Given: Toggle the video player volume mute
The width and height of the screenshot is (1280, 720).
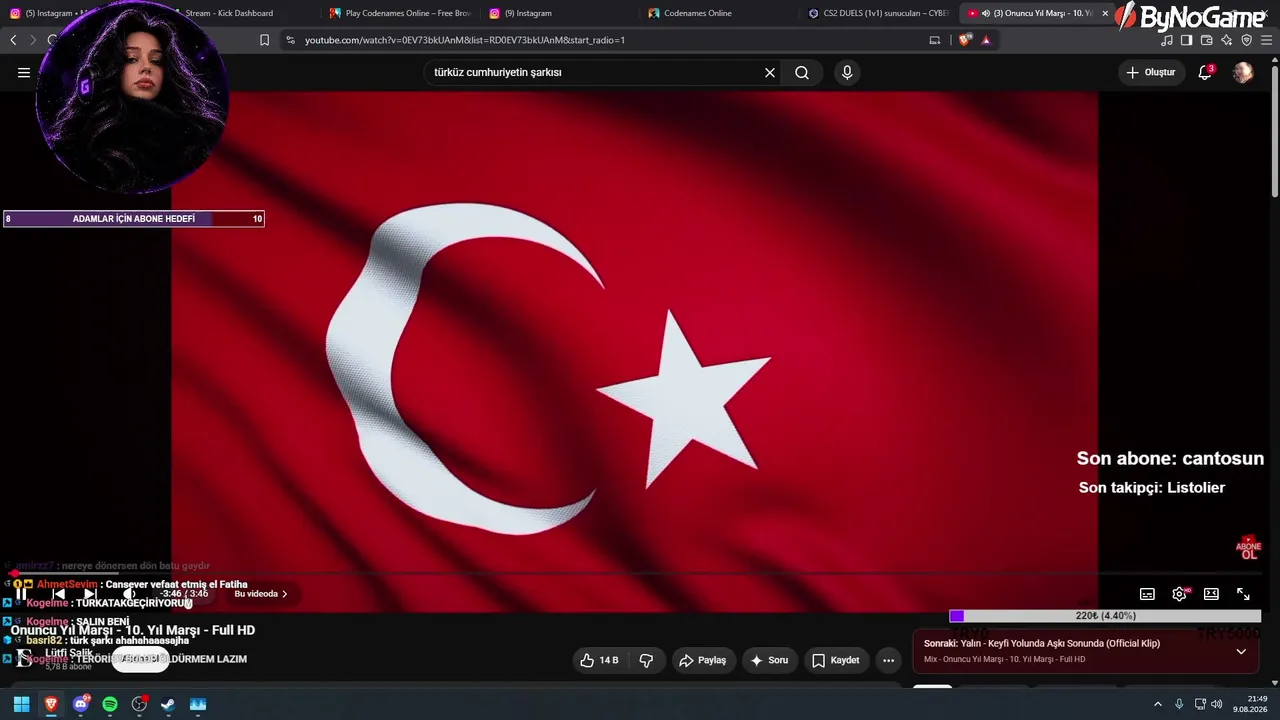Looking at the screenshot, I should (128, 594).
